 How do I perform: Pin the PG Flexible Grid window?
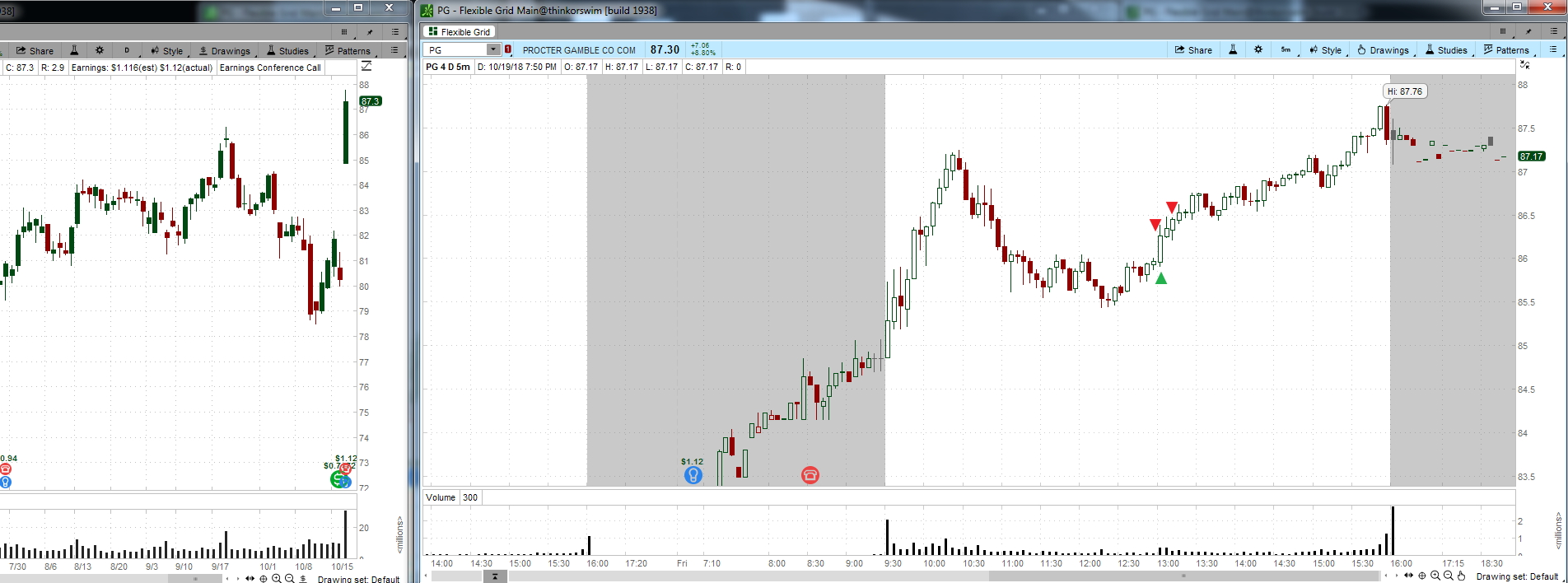tap(1528, 31)
